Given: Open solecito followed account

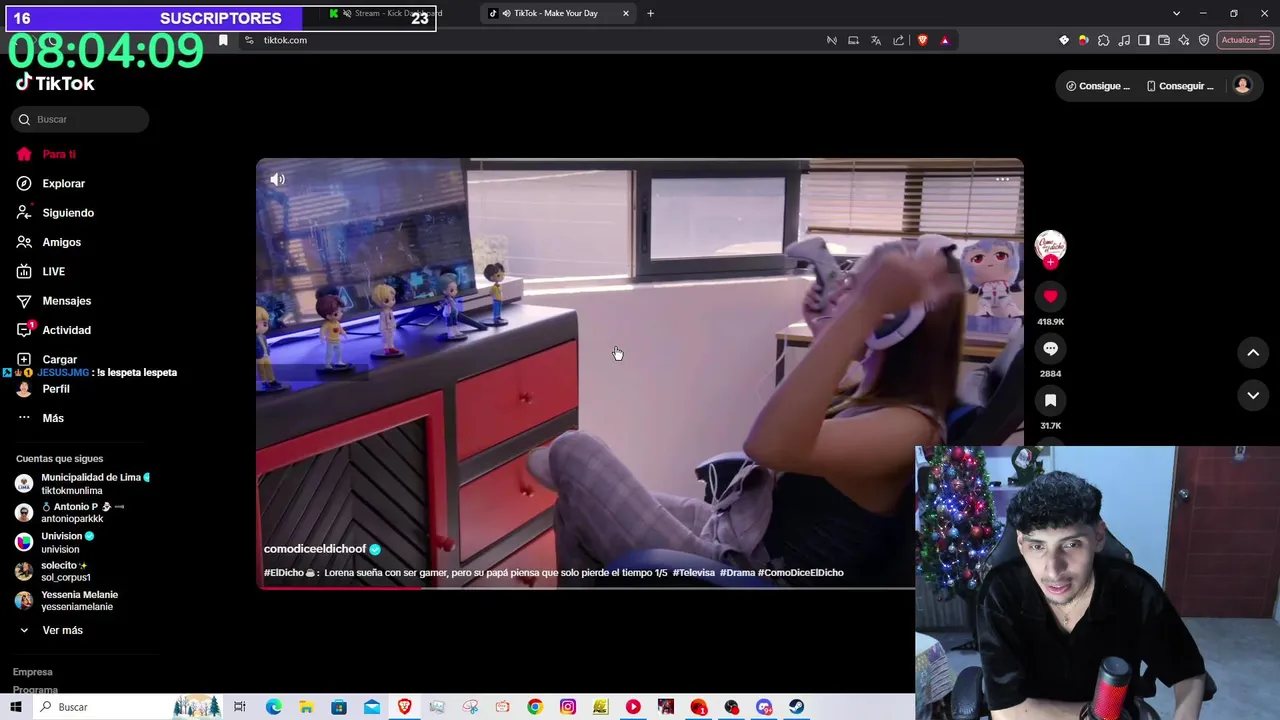Looking at the screenshot, I should coord(54,571).
